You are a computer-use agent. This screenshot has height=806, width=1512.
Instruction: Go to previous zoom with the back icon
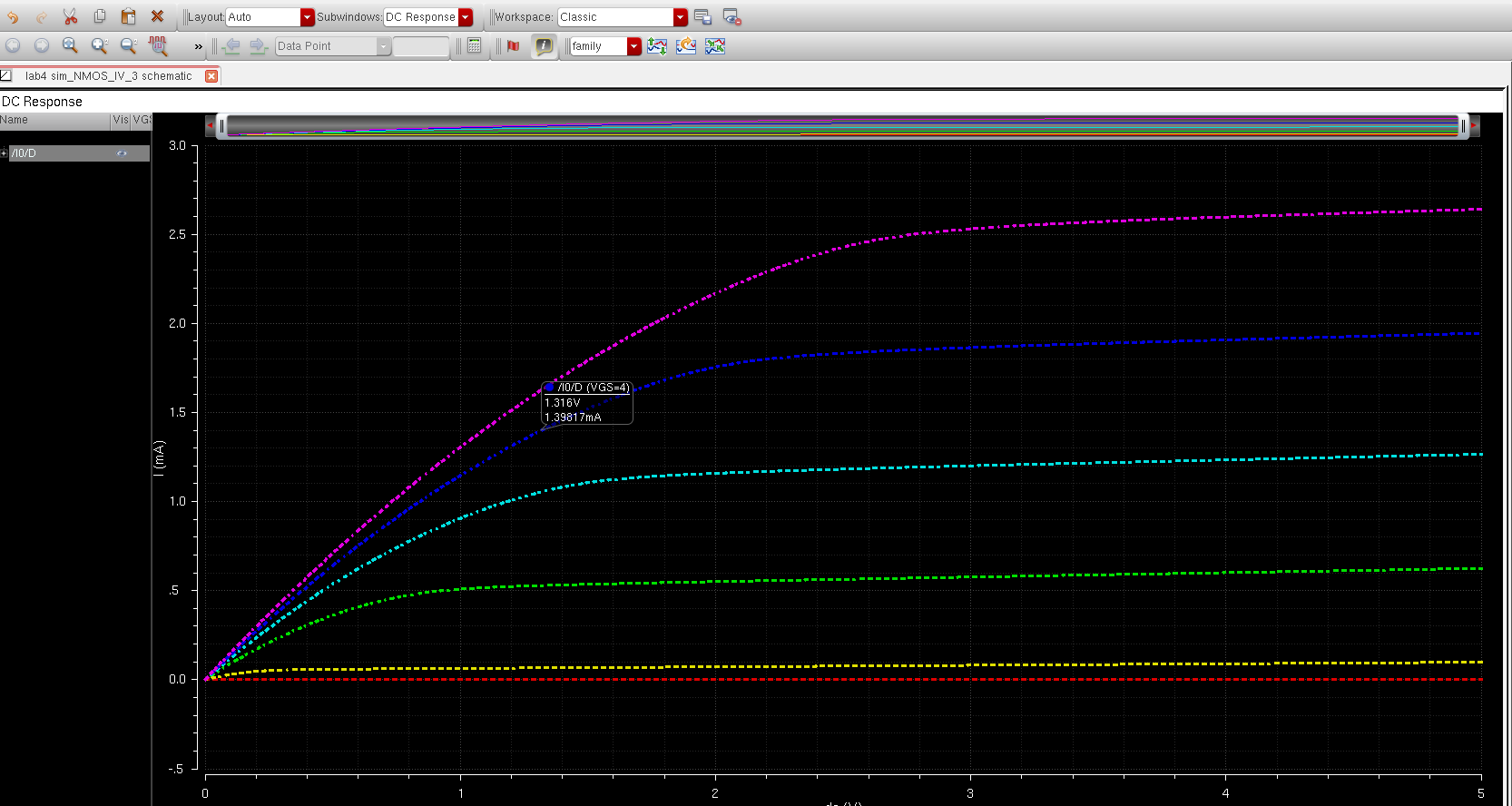click(x=13, y=45)
